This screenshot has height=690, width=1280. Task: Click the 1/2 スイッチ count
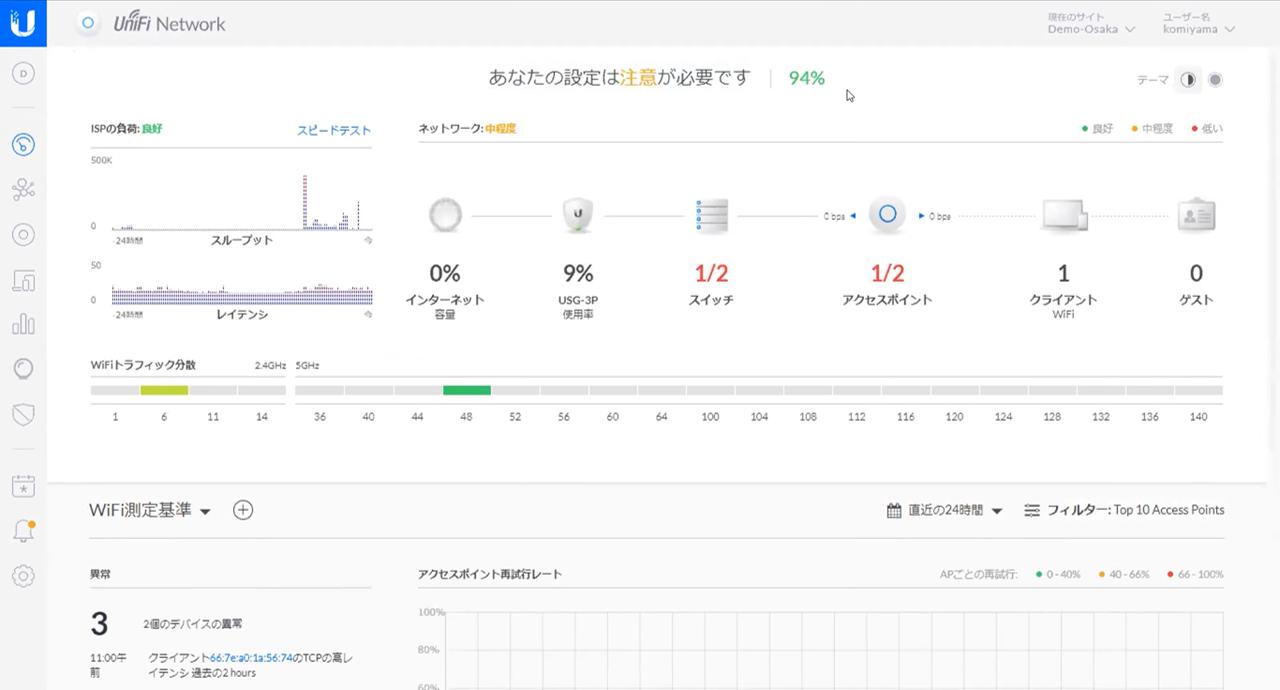[x=711, y=273]
